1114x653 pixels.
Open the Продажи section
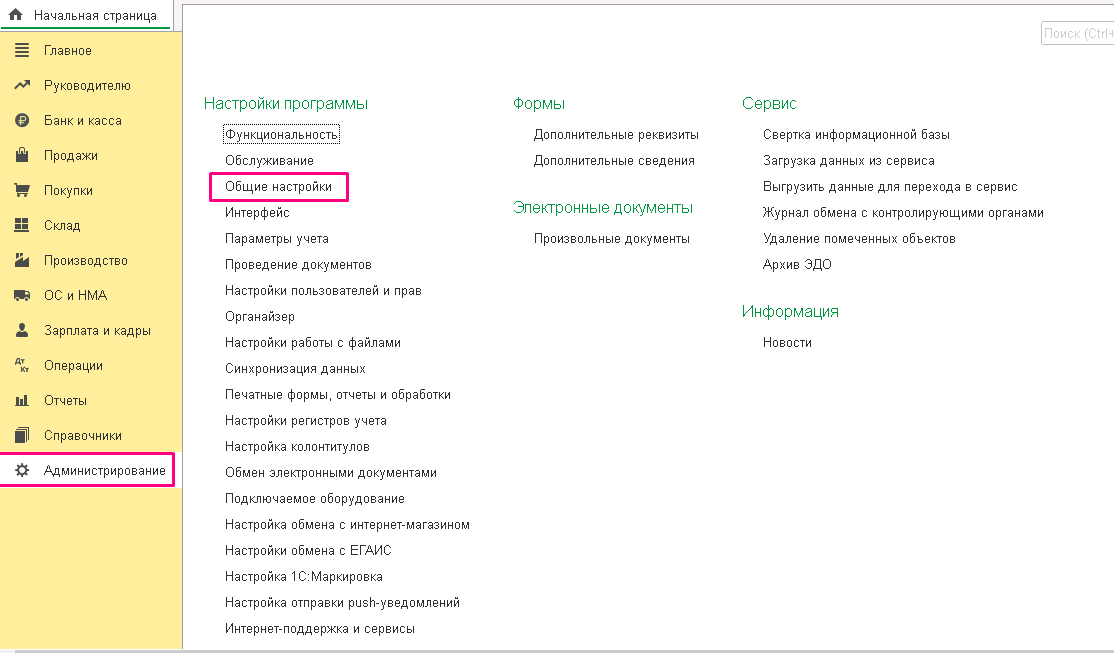91,155
